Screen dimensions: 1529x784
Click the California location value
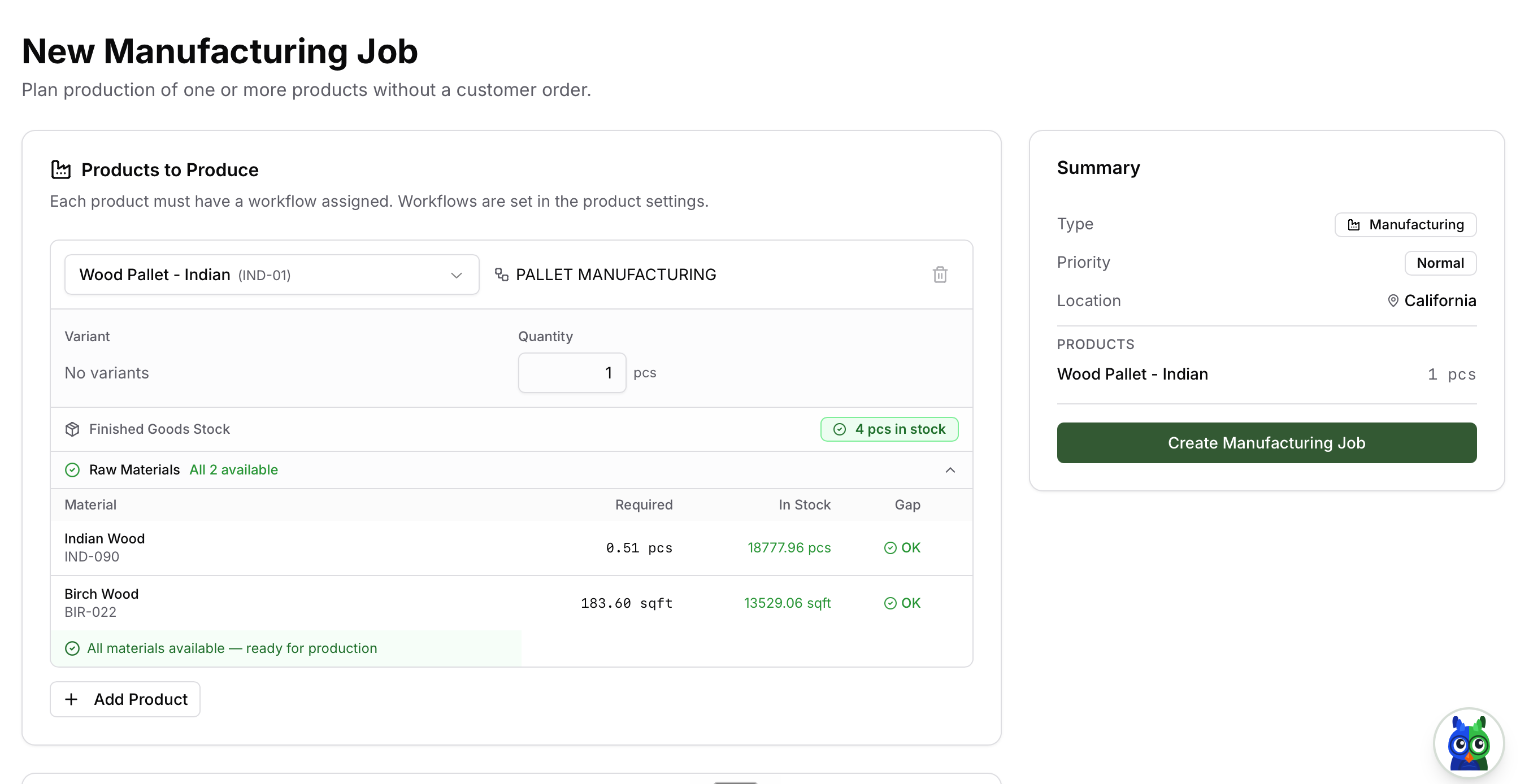[1439, 301]
